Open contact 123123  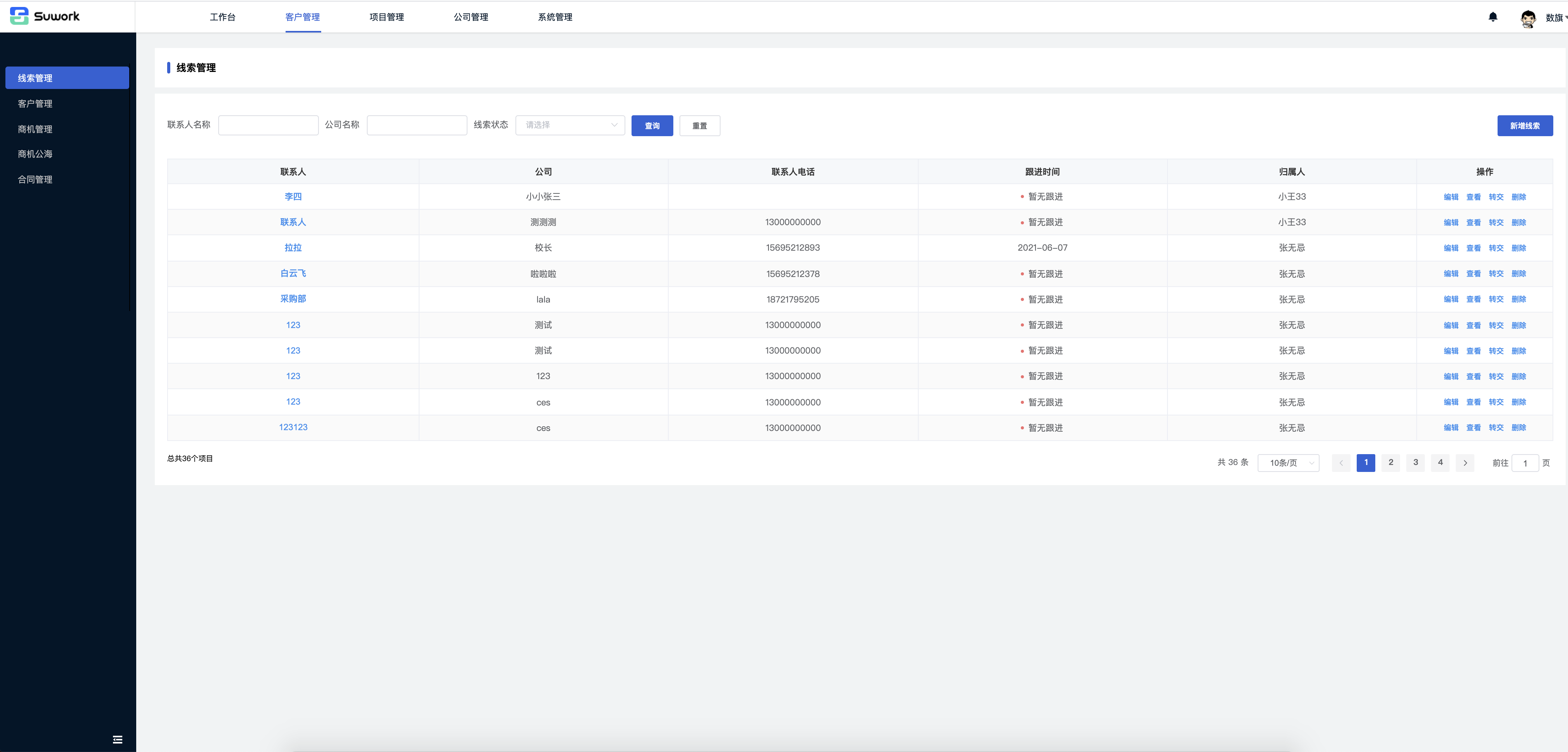click(293, 427)
